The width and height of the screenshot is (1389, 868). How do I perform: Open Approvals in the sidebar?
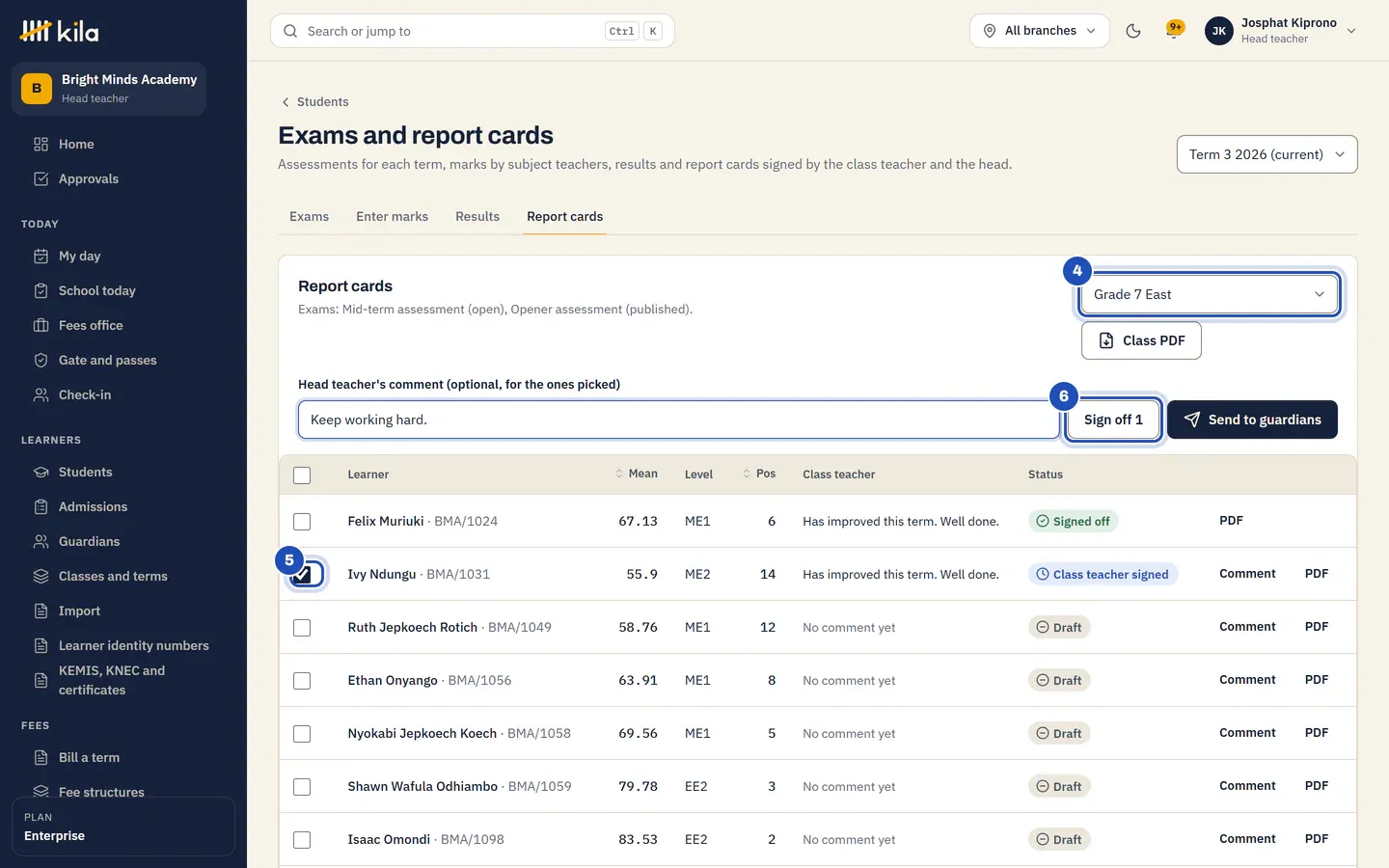[89, 179]
